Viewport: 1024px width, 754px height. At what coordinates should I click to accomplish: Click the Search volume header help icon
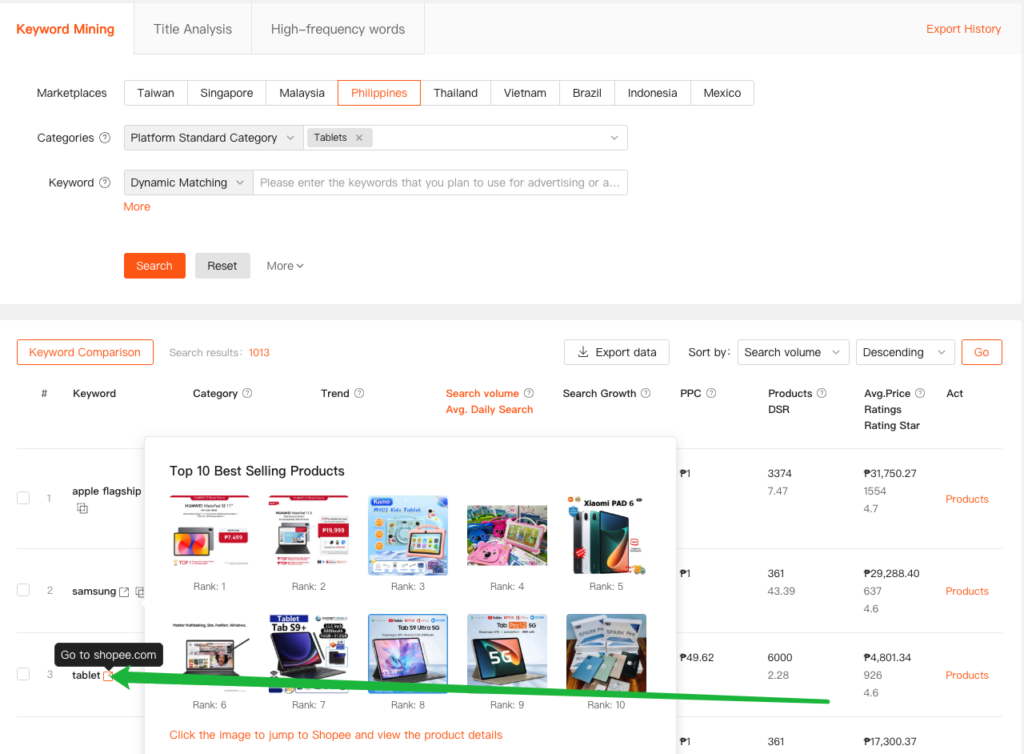(529, 394)
